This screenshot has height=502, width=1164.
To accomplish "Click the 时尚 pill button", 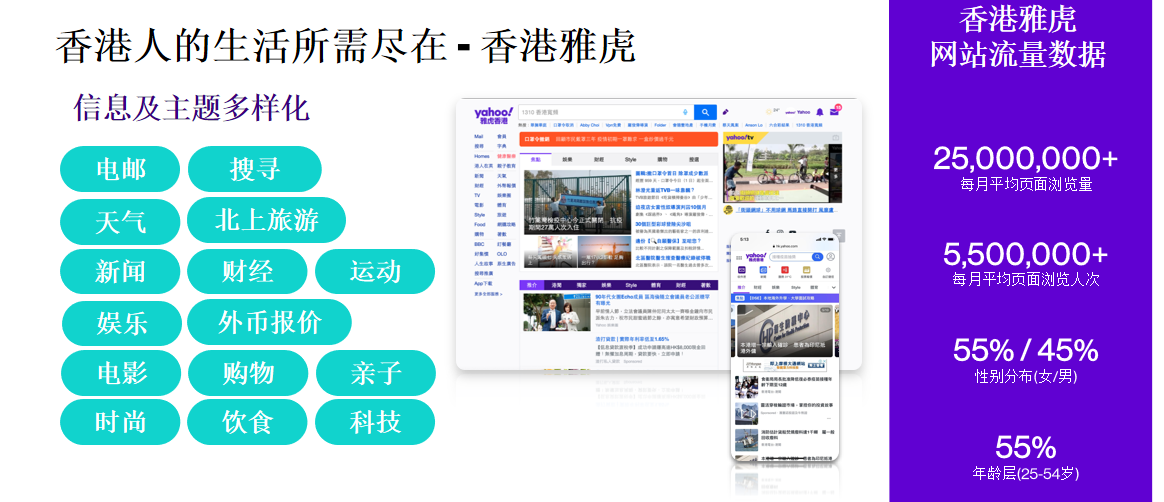I will [x=120, y=423].
